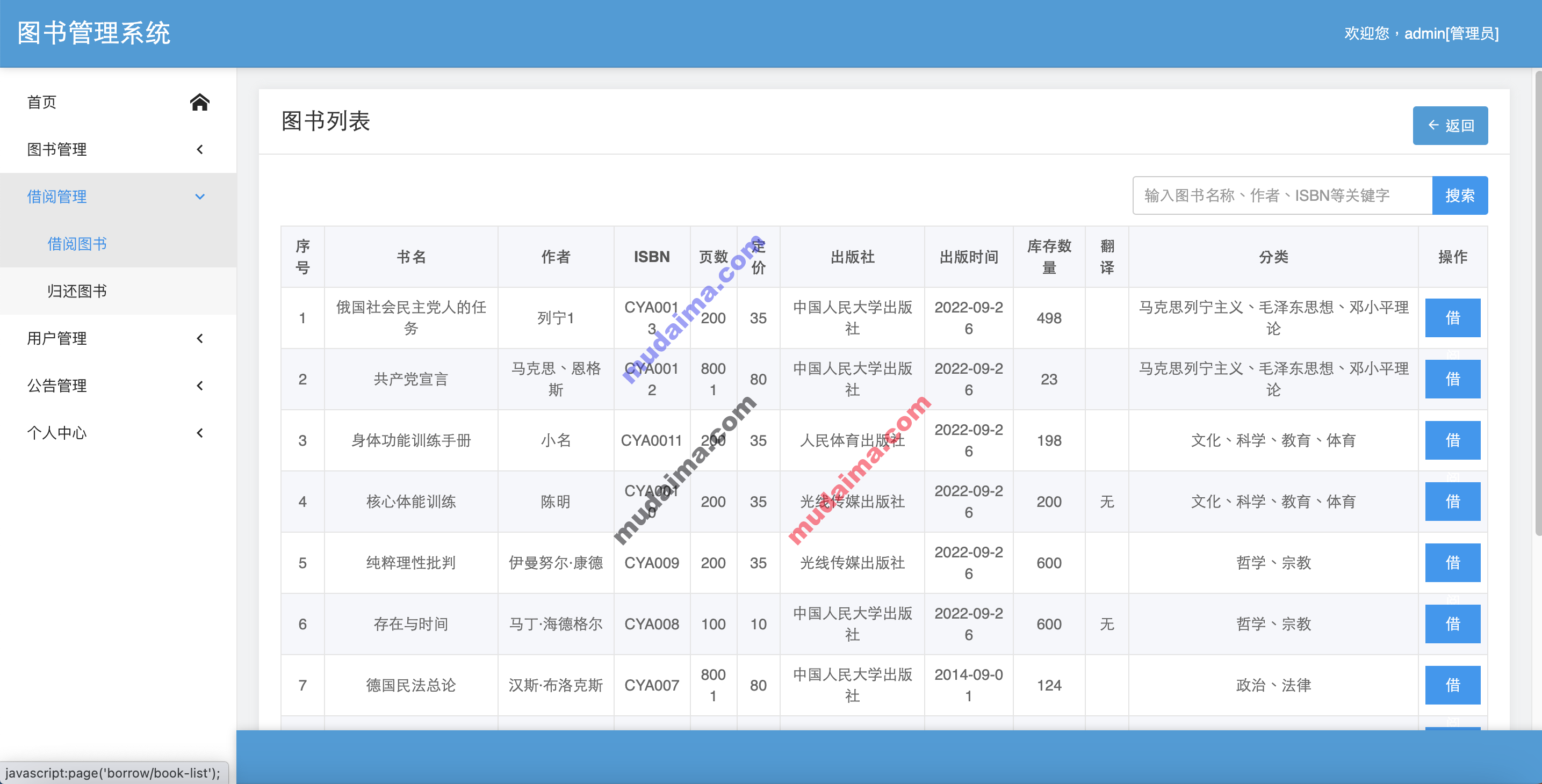Click the stock quantity cell 498
This screenshot has height=784, width=1542.
click(1049, 318)
